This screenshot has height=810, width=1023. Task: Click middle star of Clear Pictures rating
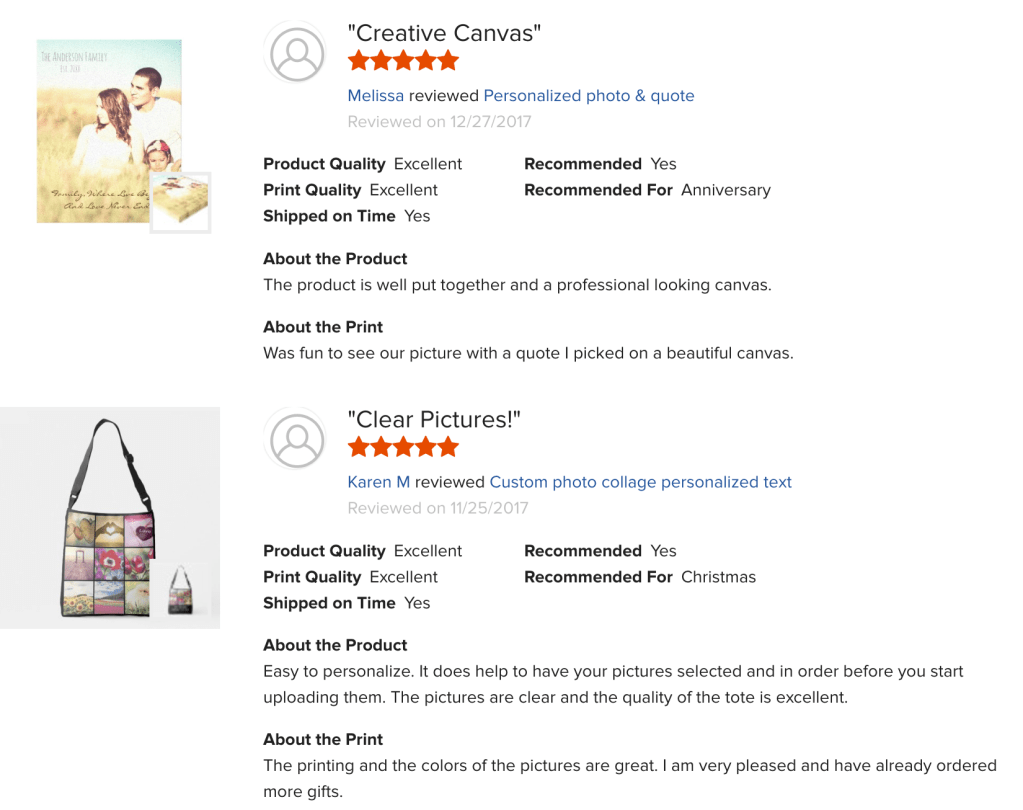(403, 447)
